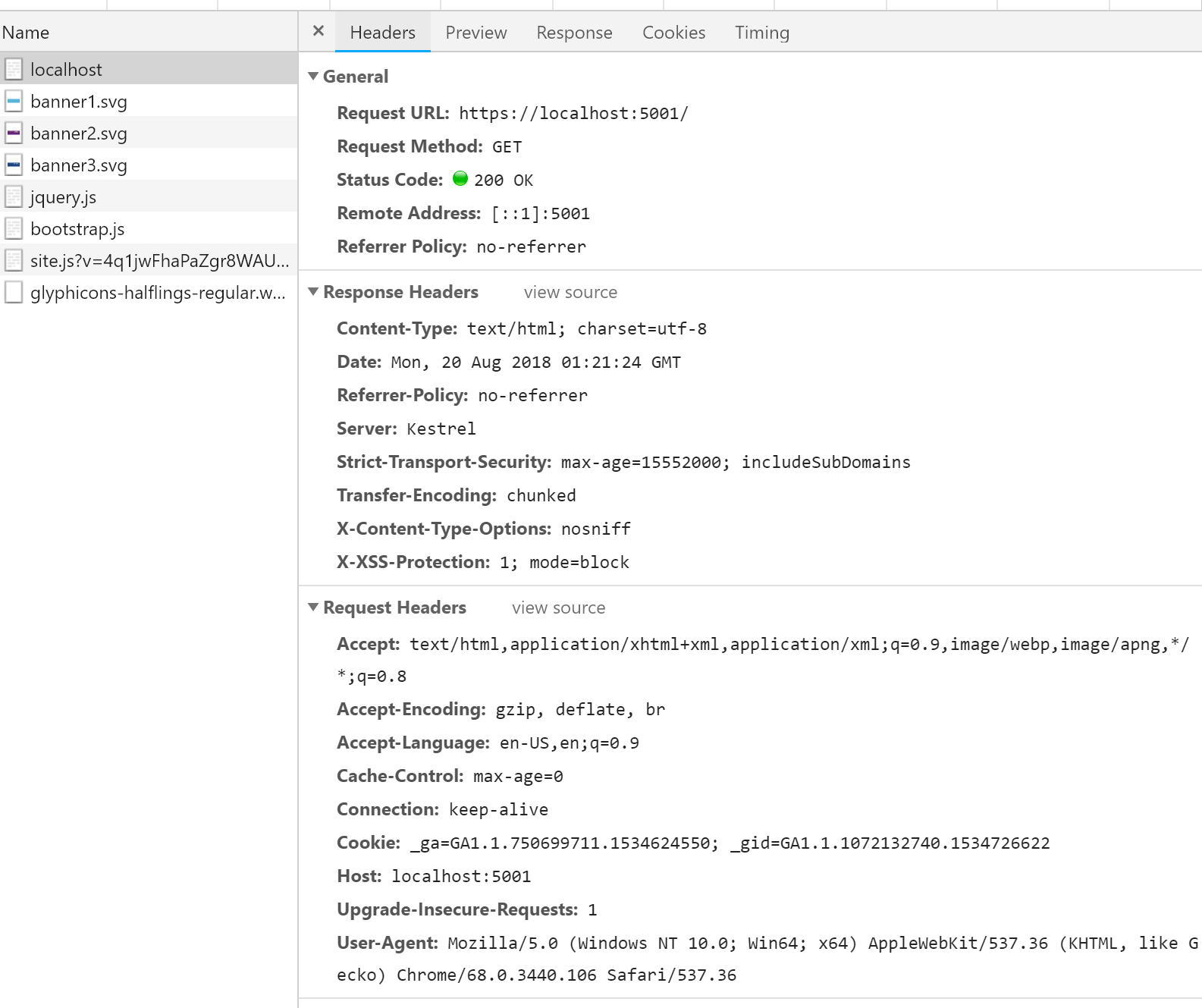
Task: View source of Response Headers
Action: (570, 293)
